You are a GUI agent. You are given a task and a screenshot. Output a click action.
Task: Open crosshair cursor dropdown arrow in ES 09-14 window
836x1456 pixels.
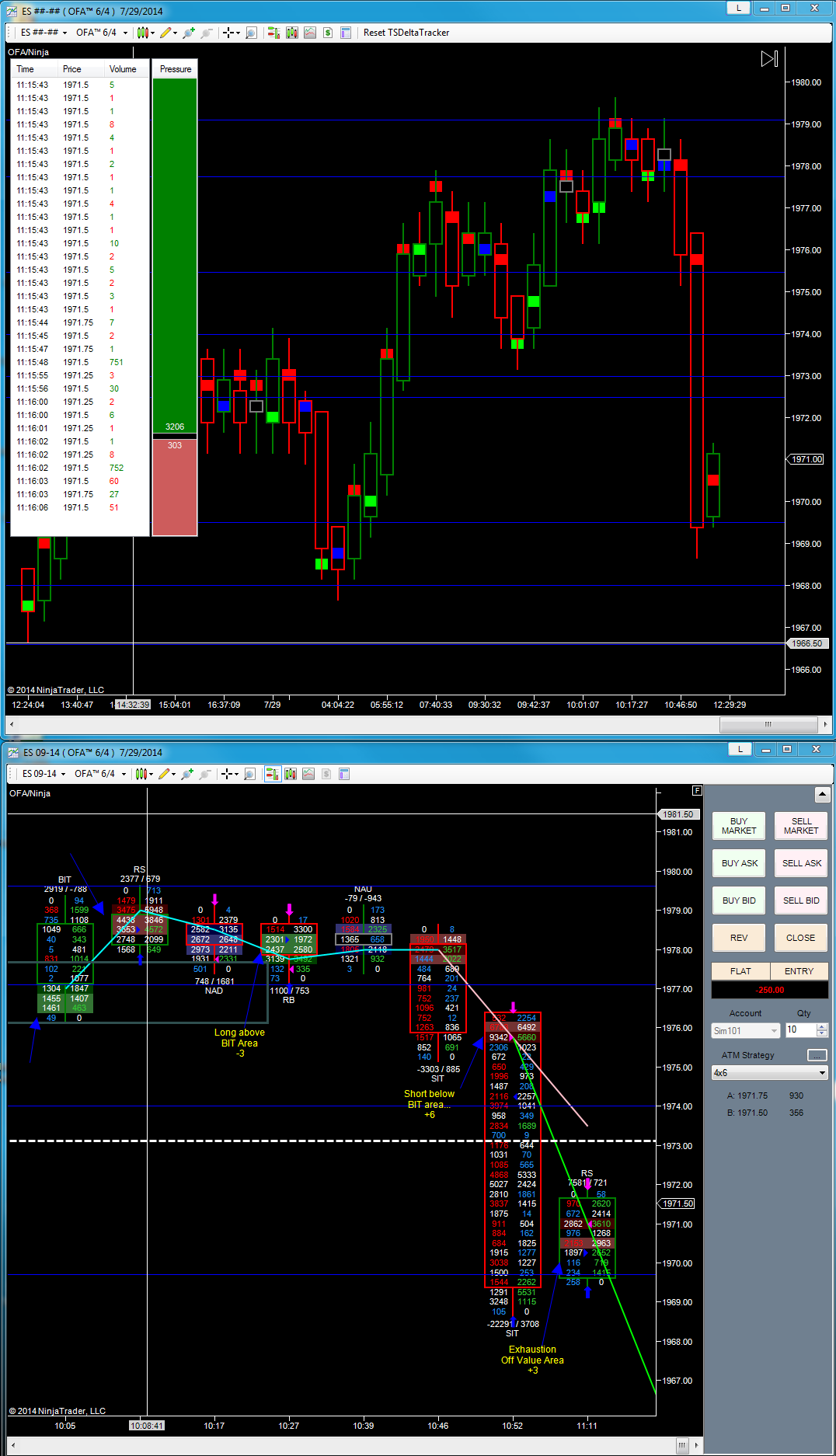coord(237,775)
